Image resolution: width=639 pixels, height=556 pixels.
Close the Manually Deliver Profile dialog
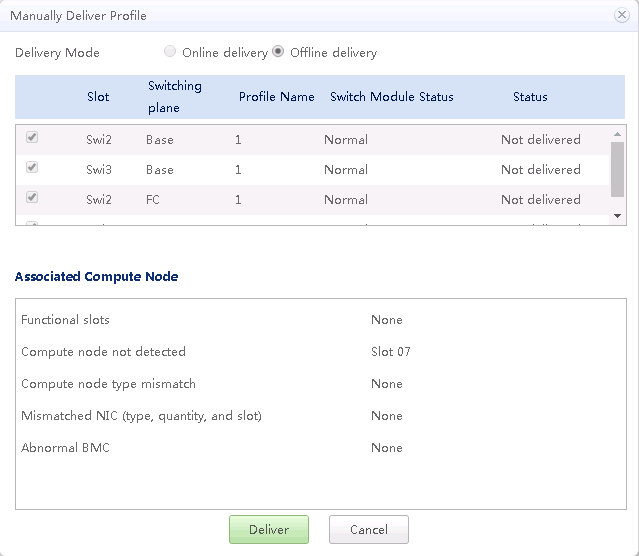[622, 15]
